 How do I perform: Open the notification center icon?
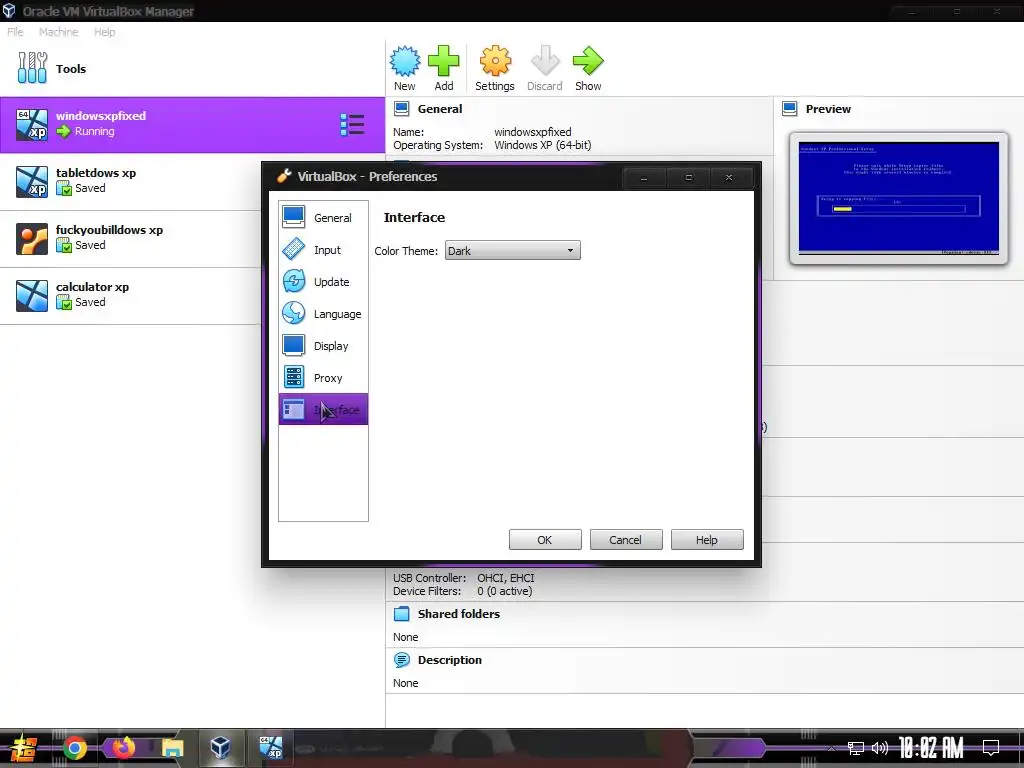991,748
